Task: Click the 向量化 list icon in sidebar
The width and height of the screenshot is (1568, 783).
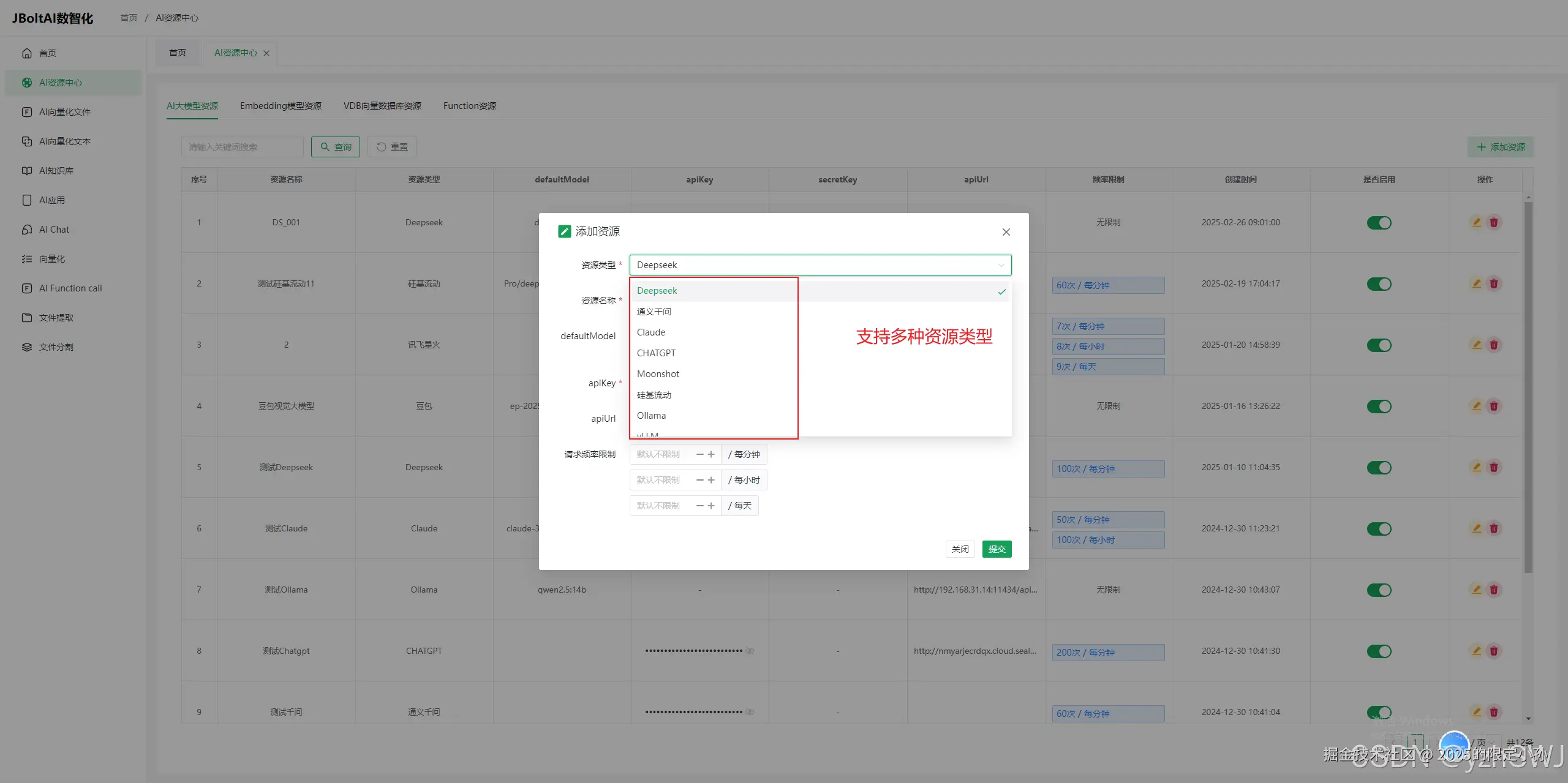Action: [x=27, y=259]
